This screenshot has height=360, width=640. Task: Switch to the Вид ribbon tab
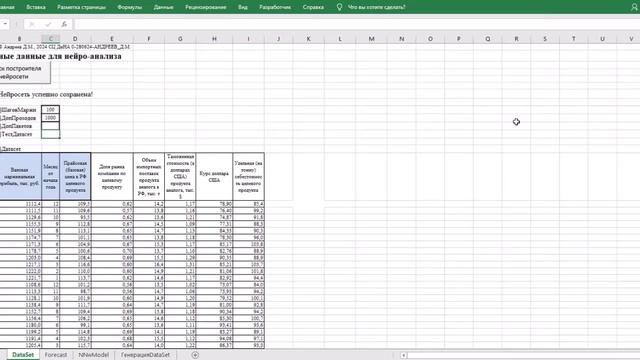coord(242,7)
